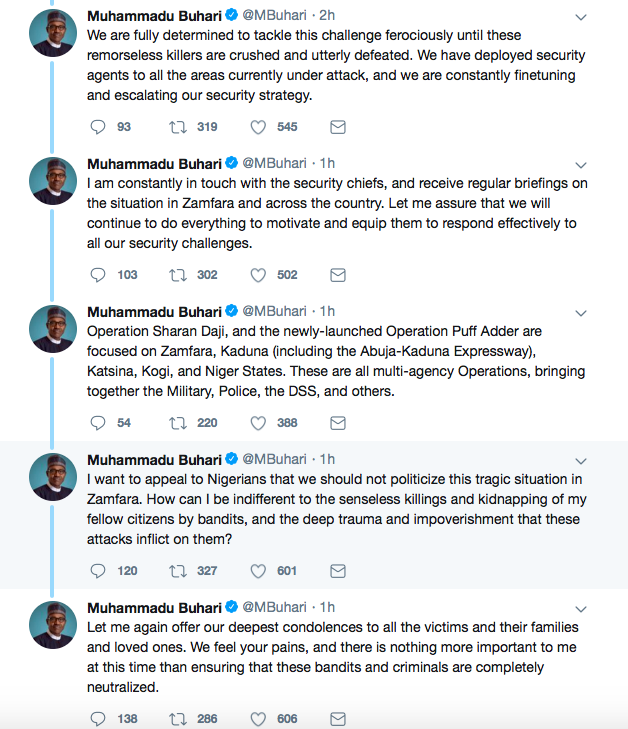628x729 pixels.
Task: Retweet the tweet with 319 retweets
Action: click(178, 127)
